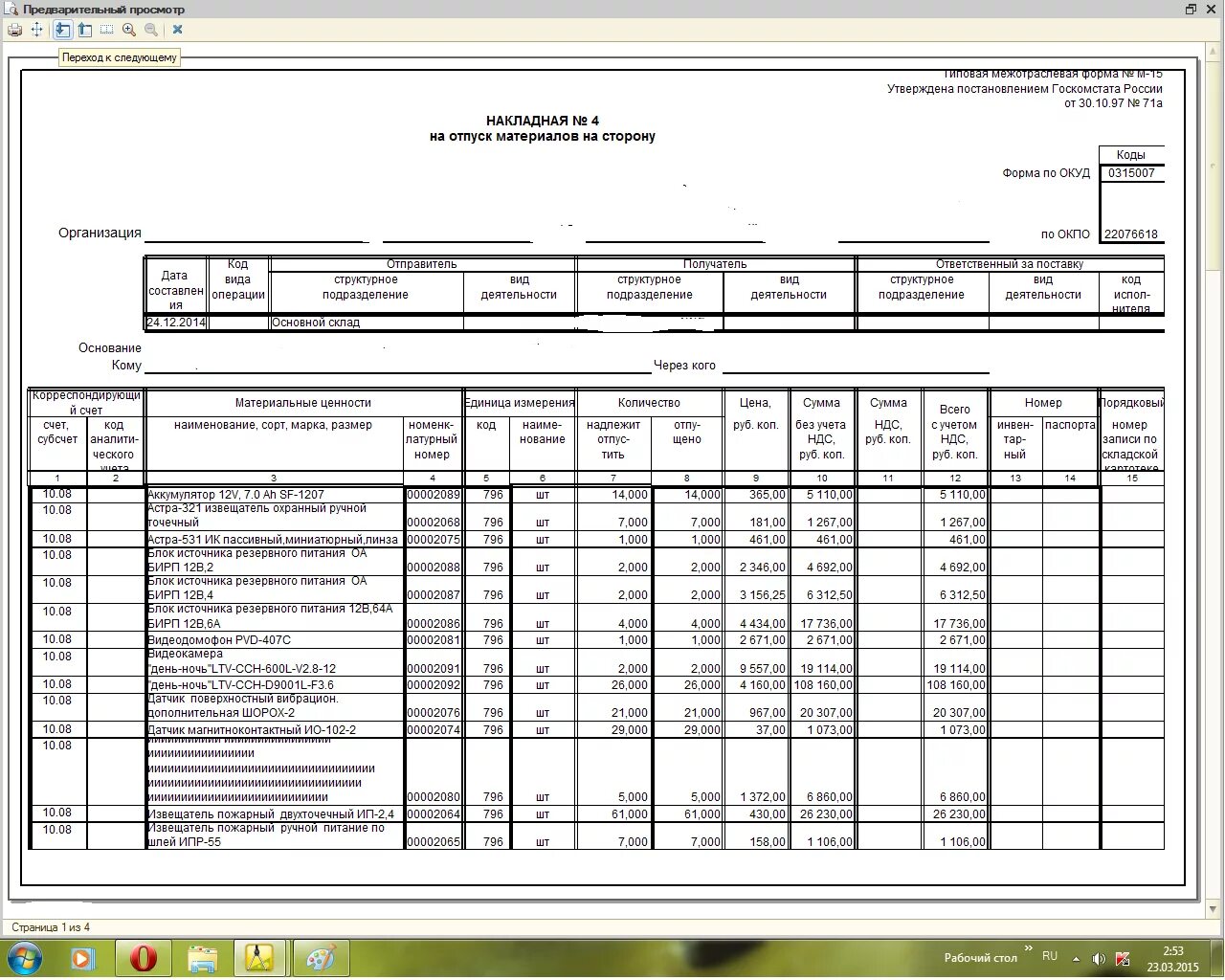The width and height of the screenshot is (1225, 980).
Task: Select the НАКЛАДНАЯ № 4 title
Action: [x=543, y=121]
